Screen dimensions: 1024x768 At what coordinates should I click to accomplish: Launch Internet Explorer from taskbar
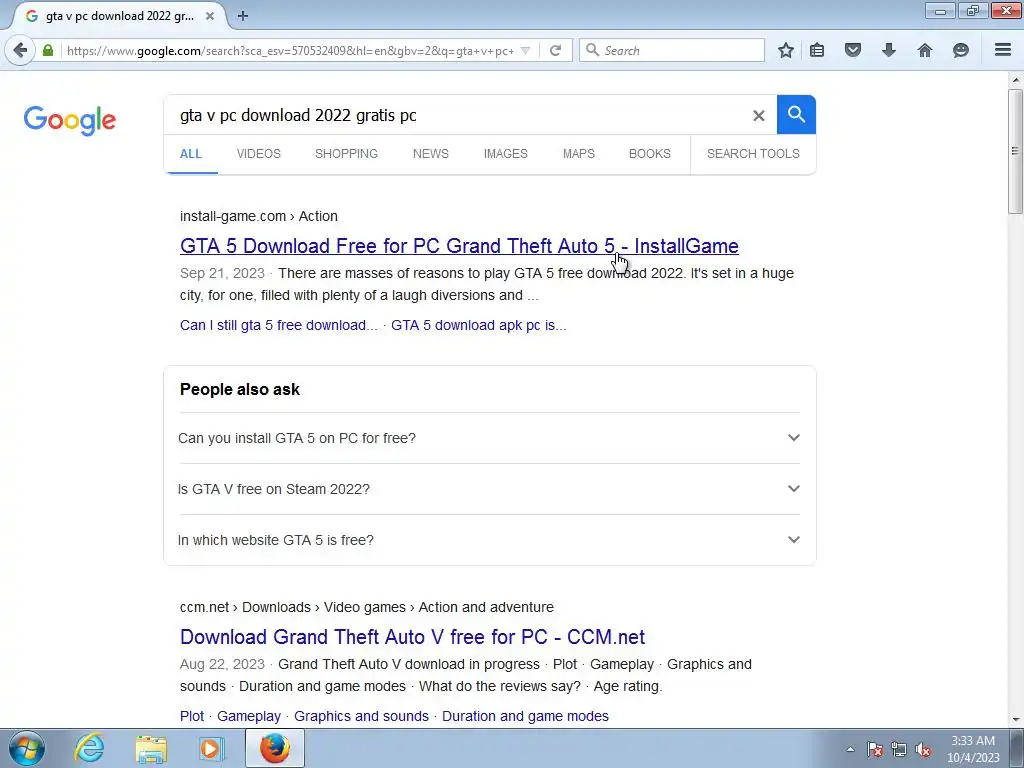pyautogui.click(x=89, y=748)
